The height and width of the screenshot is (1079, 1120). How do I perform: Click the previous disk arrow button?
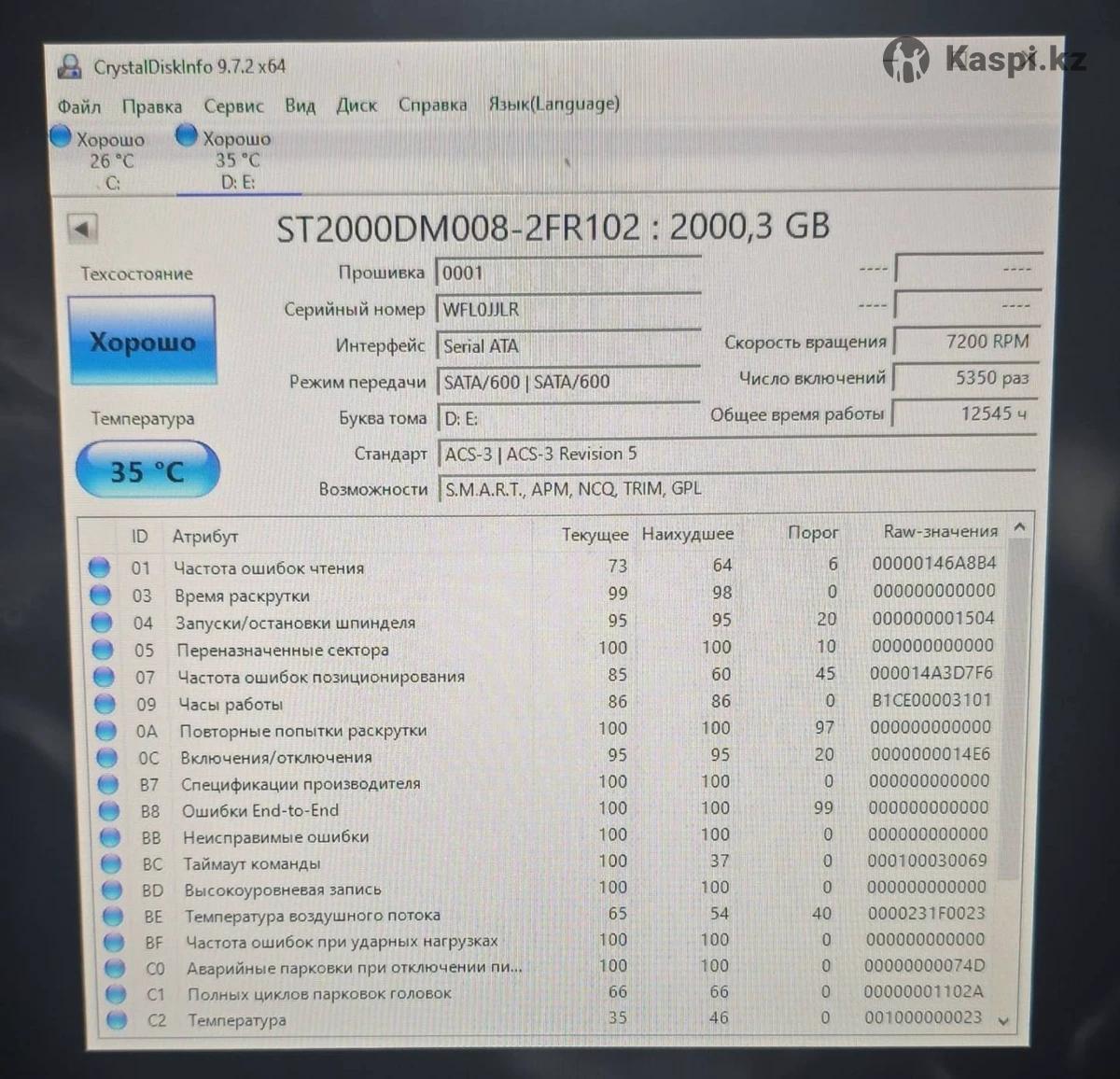tap(83, 229)
